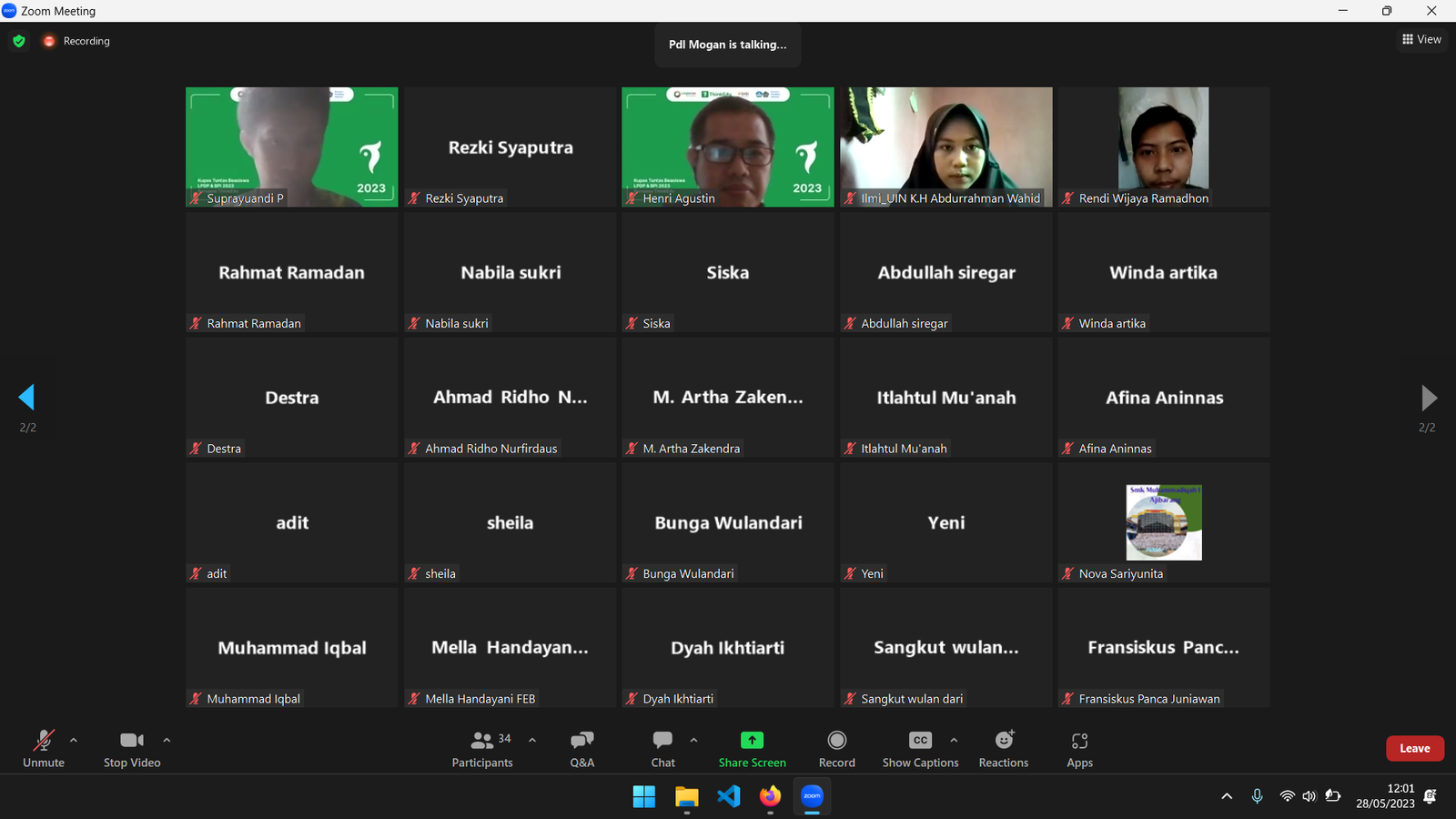Leave the meeting
1456x819 pixels.
[x=1414, y=748]
